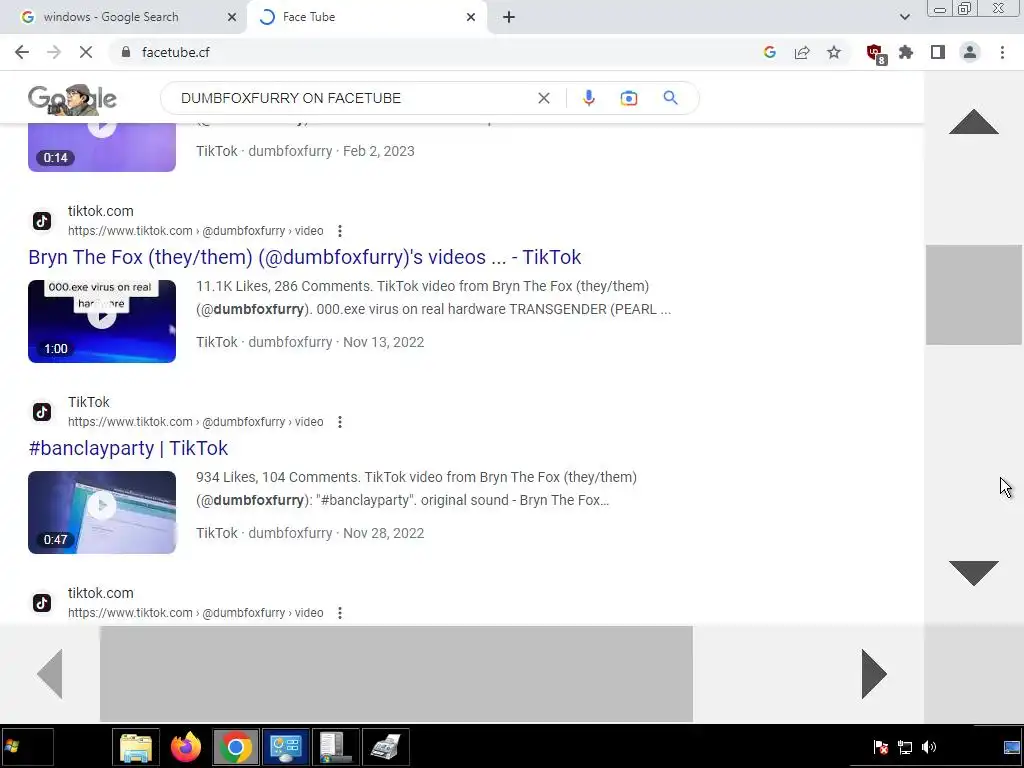Click the horizontal scrollbar thumb
This screenshot has width=1024, height=768.
tap(396, 674)
